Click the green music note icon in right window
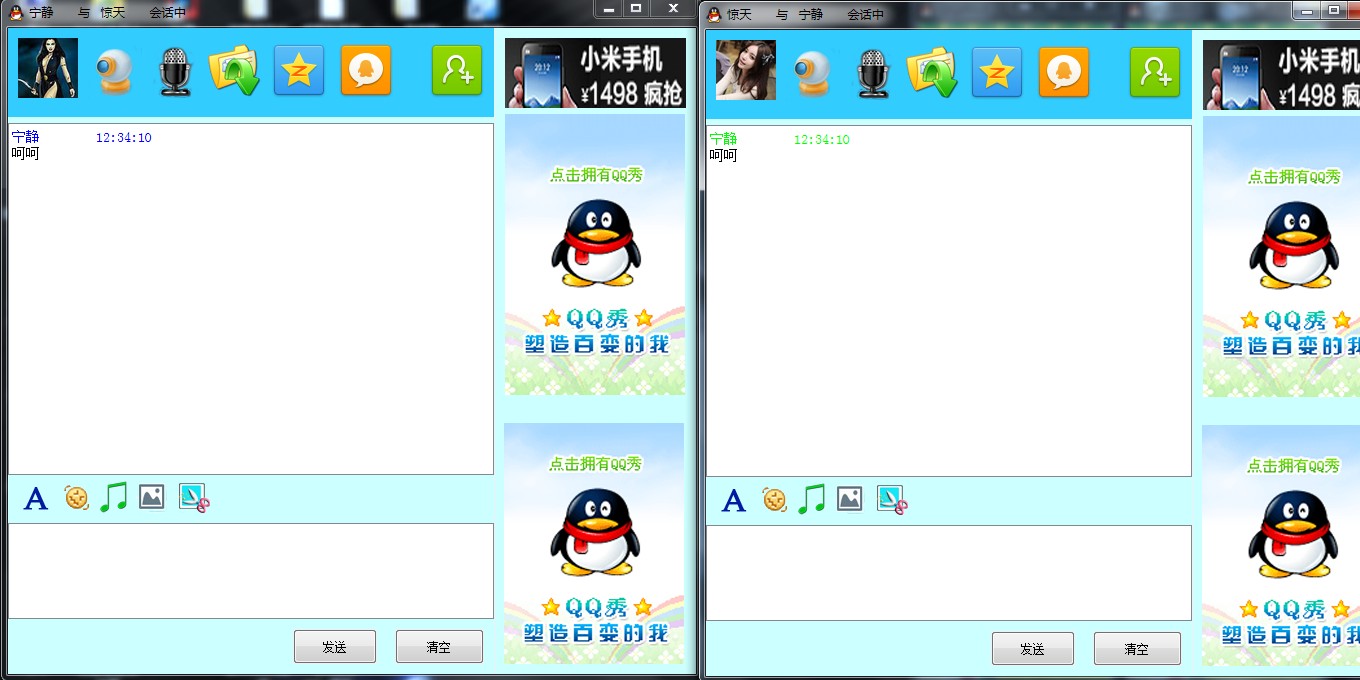Viewport: 1360px width, 680px height. pyautogui.click(x=811, y=498)
